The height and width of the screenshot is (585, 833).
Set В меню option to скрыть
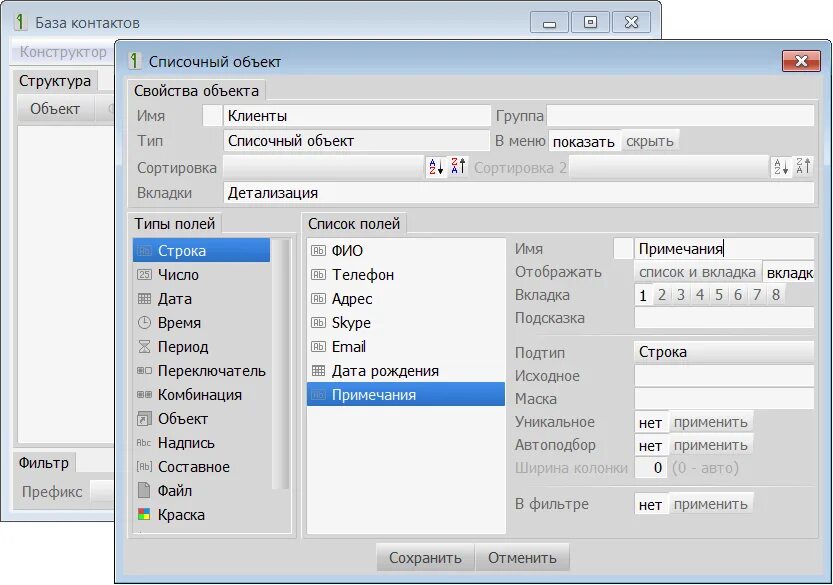tap(650, 141)
